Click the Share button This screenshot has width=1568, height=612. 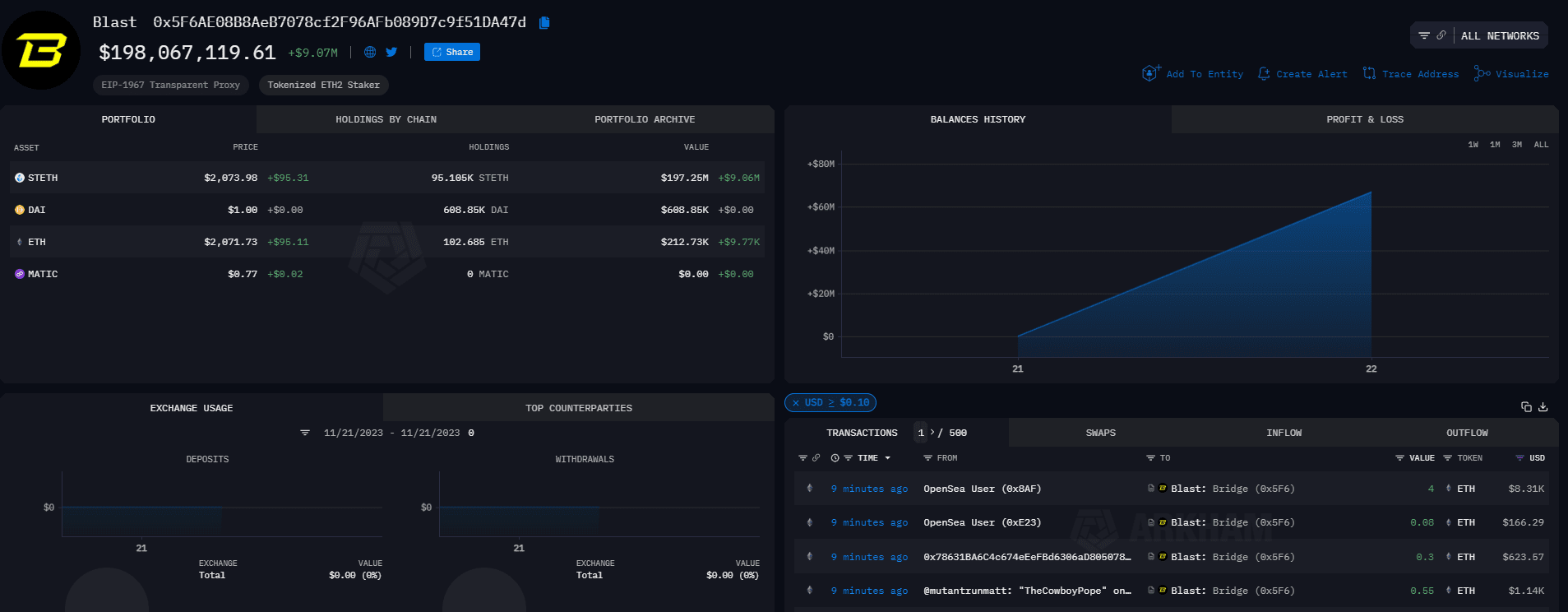452,52
